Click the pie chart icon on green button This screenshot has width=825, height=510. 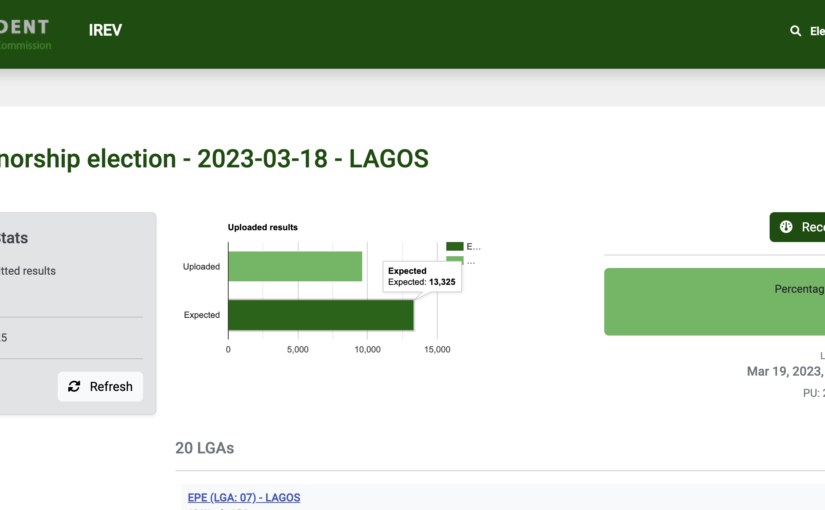click(786, 227)
